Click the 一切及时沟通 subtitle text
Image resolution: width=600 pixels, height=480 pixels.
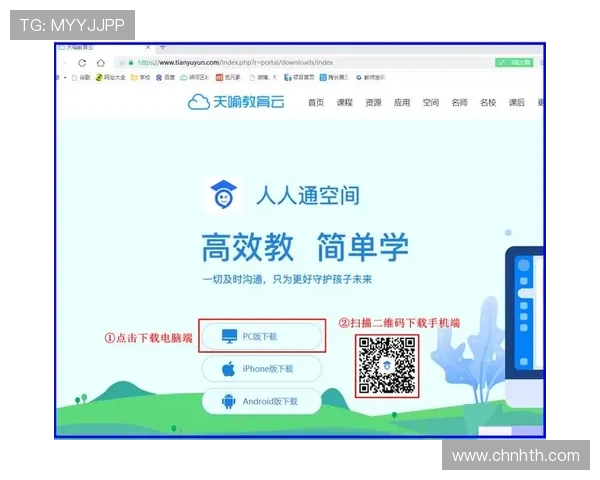(287, 279)
